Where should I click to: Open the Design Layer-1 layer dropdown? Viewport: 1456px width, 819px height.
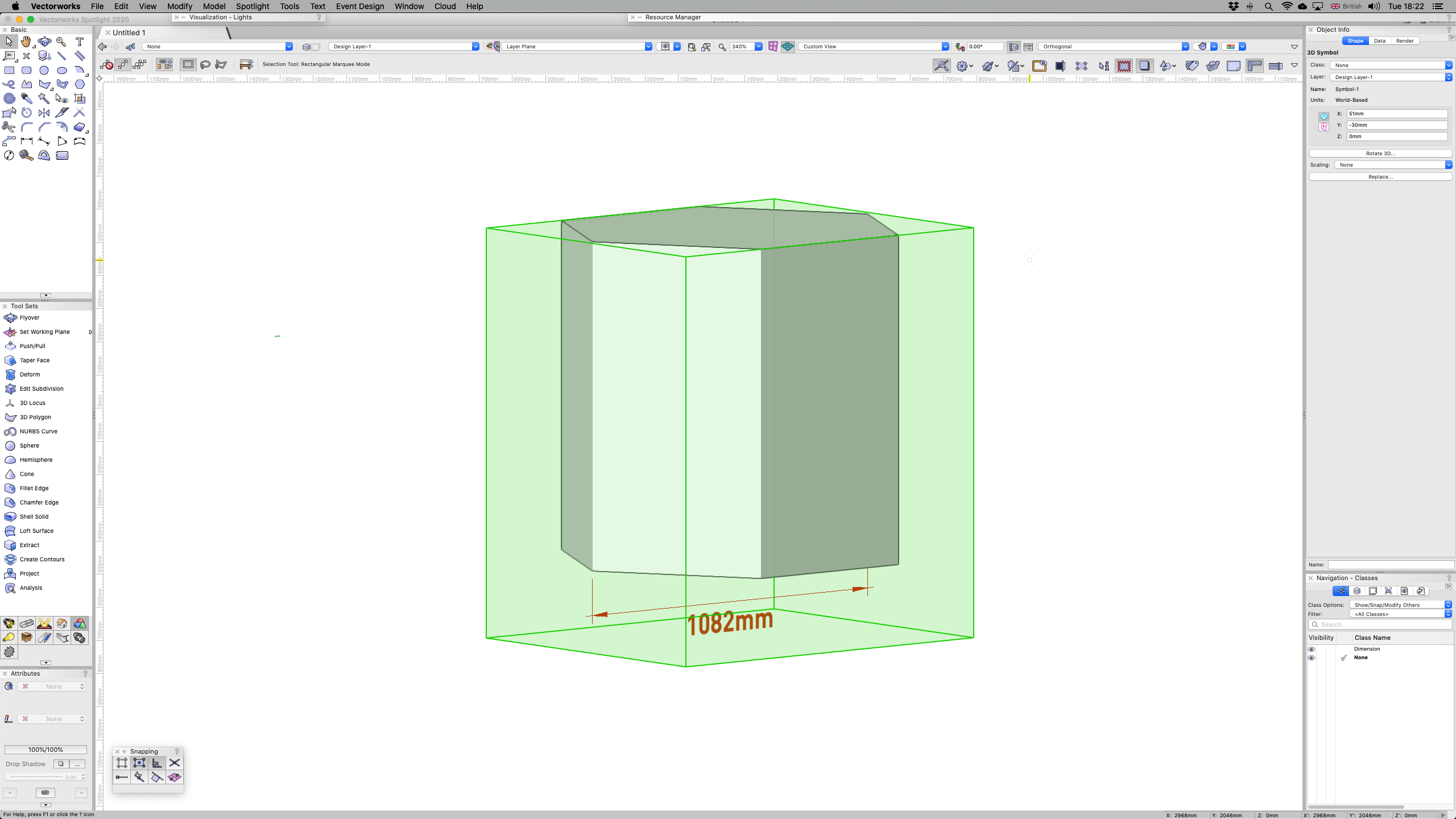click(404, 47)
